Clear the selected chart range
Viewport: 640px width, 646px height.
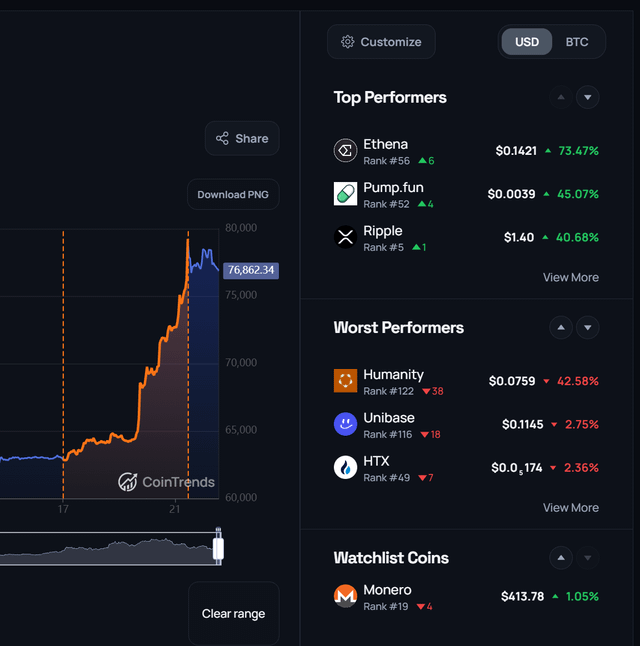click(234, 613)
